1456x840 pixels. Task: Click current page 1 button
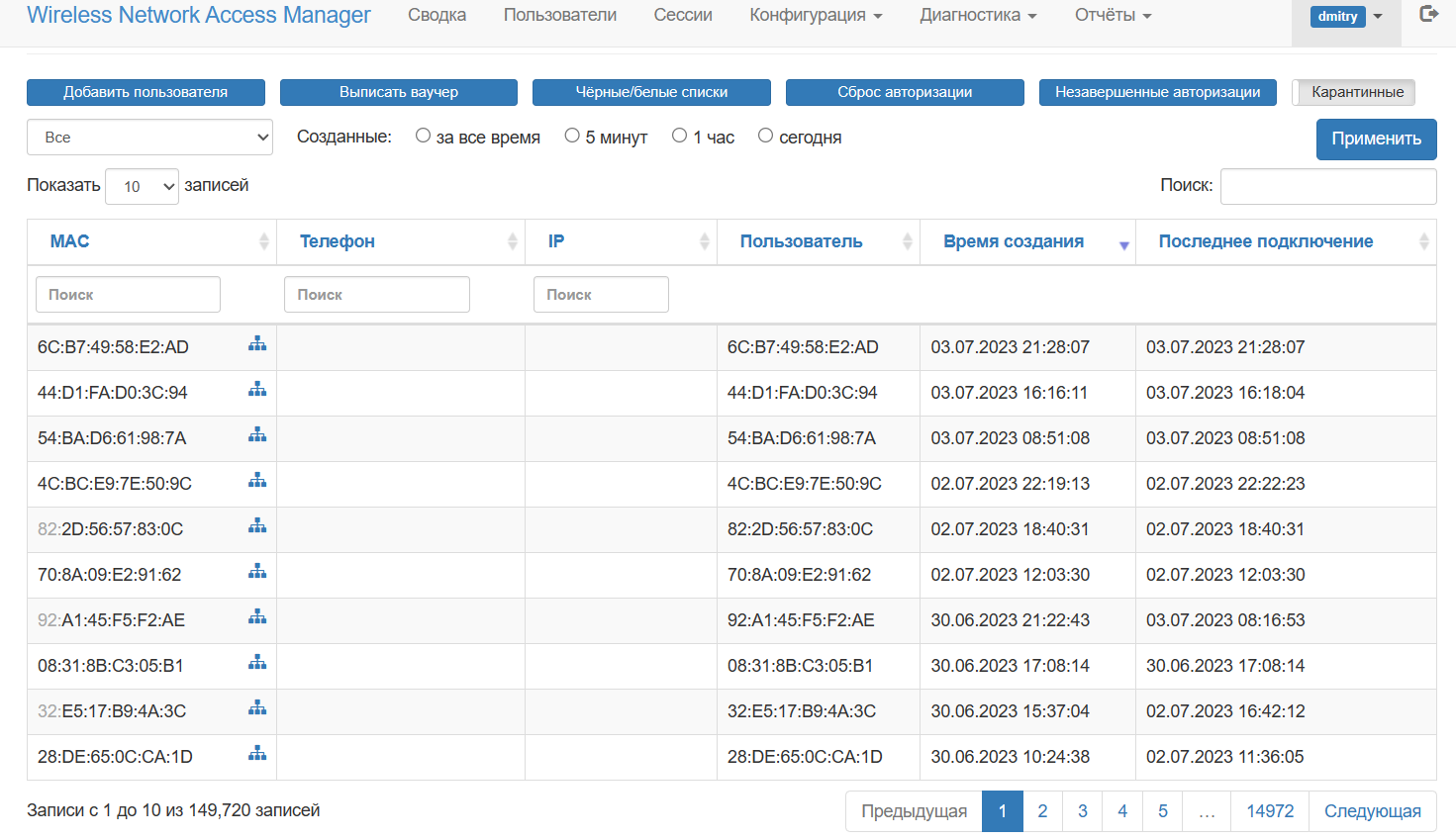(x=1003, y=811)
